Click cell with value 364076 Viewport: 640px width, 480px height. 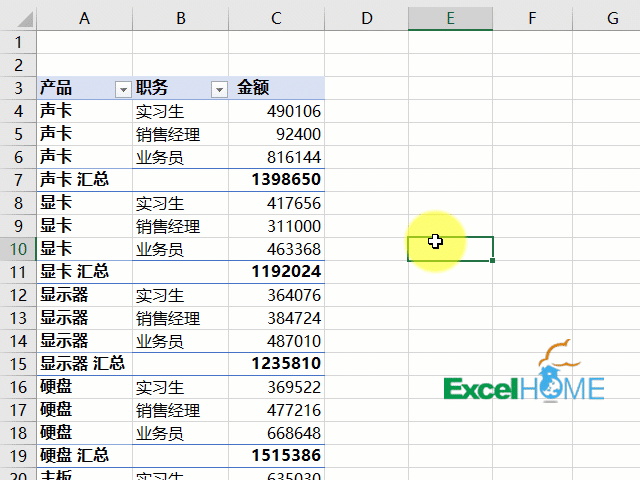[276, 295]
